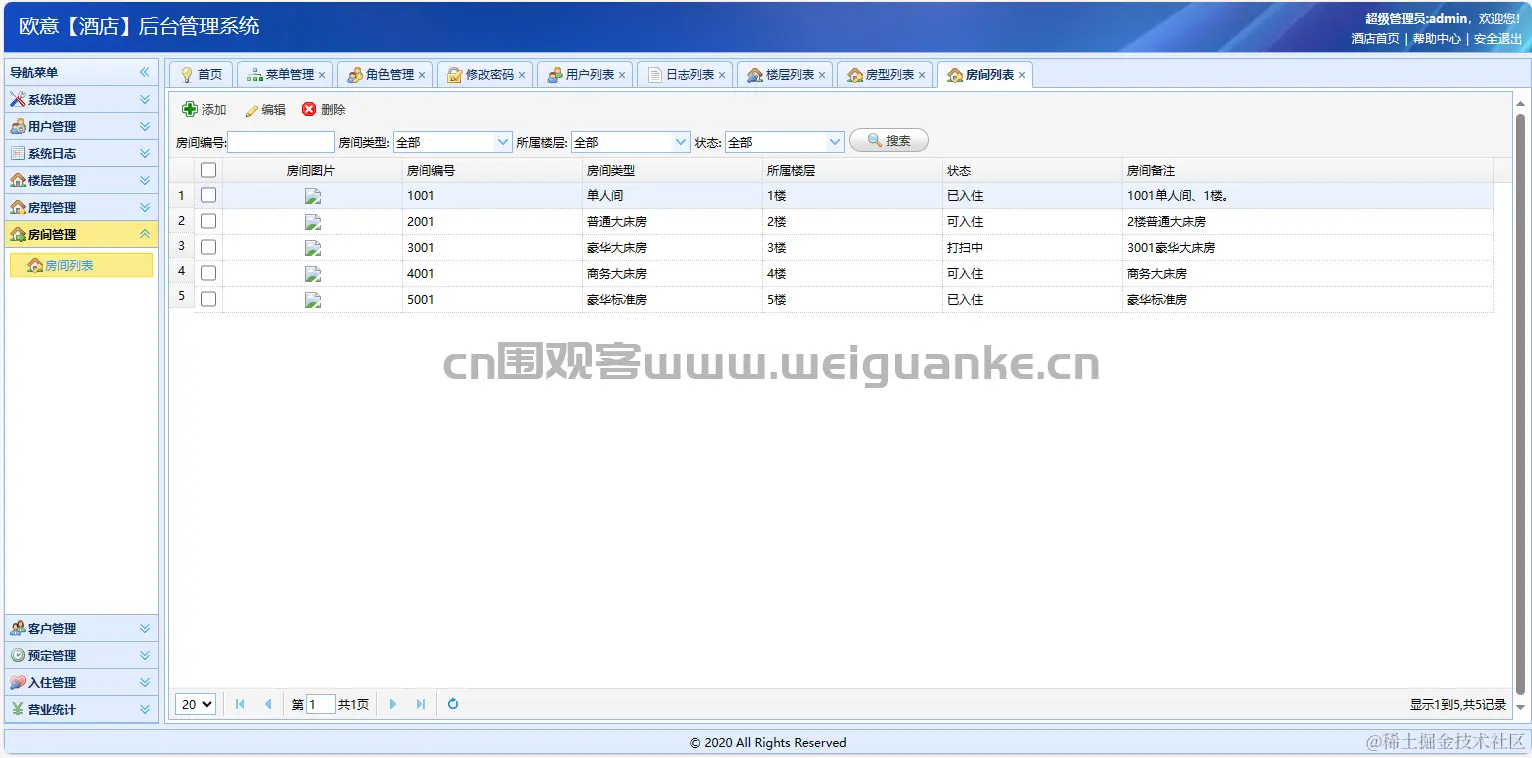Screen dimensions: 1532x758
Task: Go to next page arrow icon
Action: click(393, 704)
